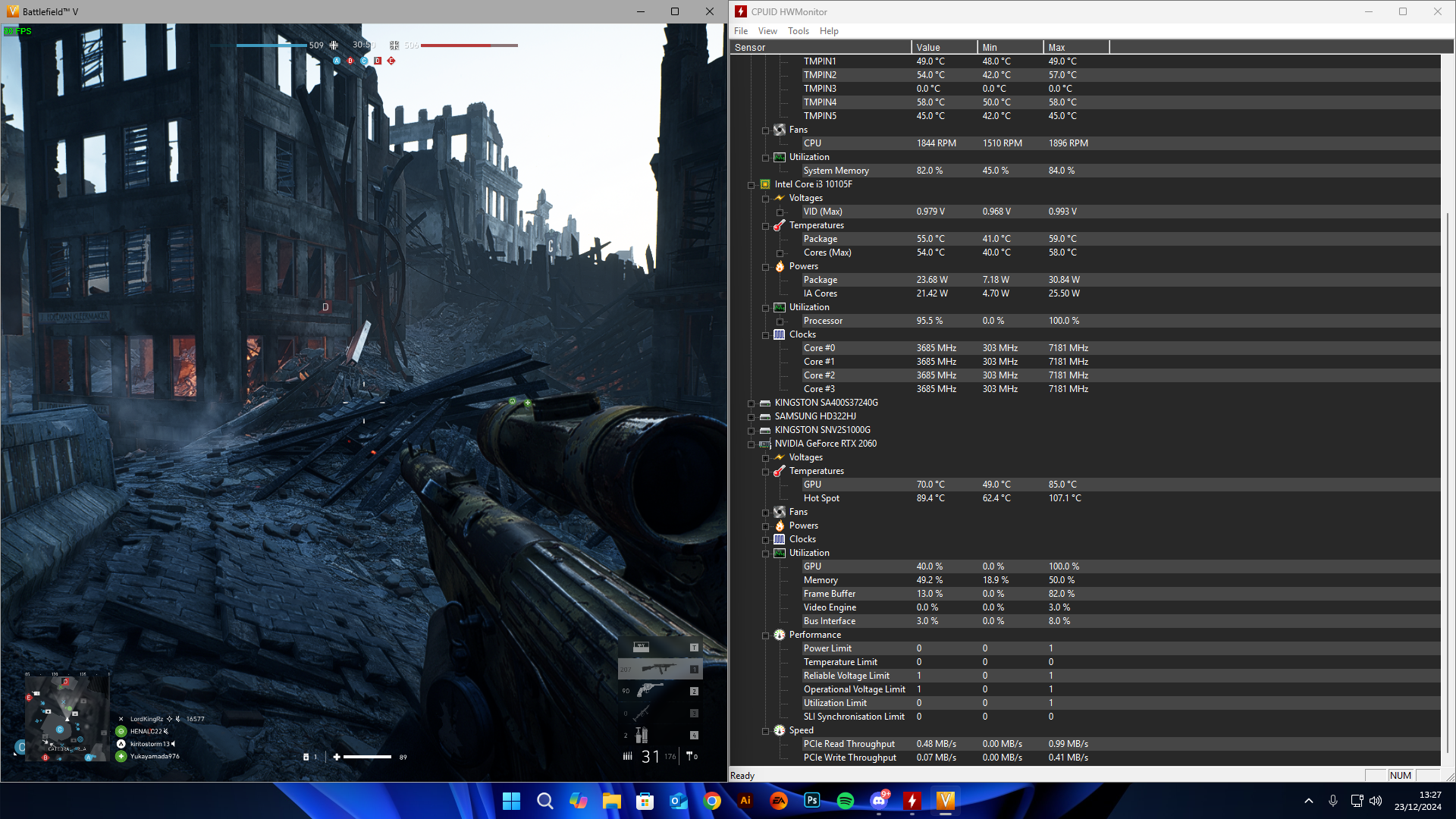Show hidden system tray icons
Screen dimensions: 1456x819
coord(1308,801)
